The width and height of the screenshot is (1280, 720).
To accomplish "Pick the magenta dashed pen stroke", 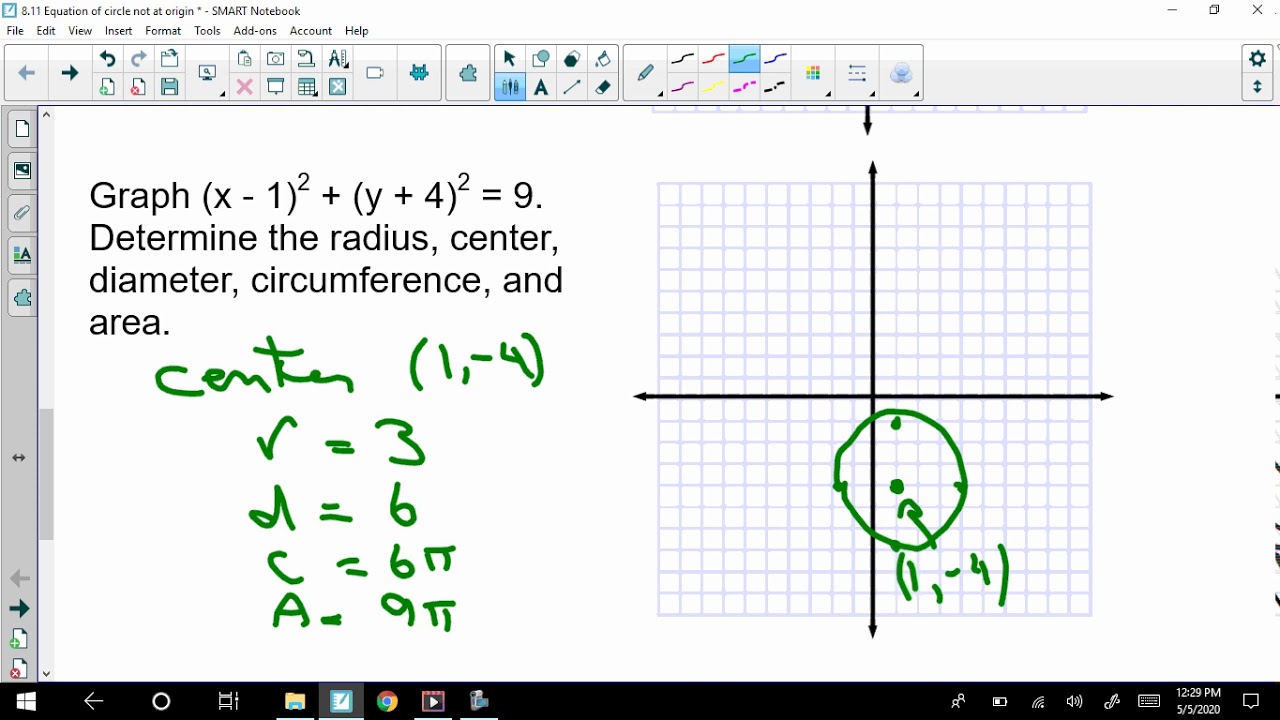I will point(744,87).
